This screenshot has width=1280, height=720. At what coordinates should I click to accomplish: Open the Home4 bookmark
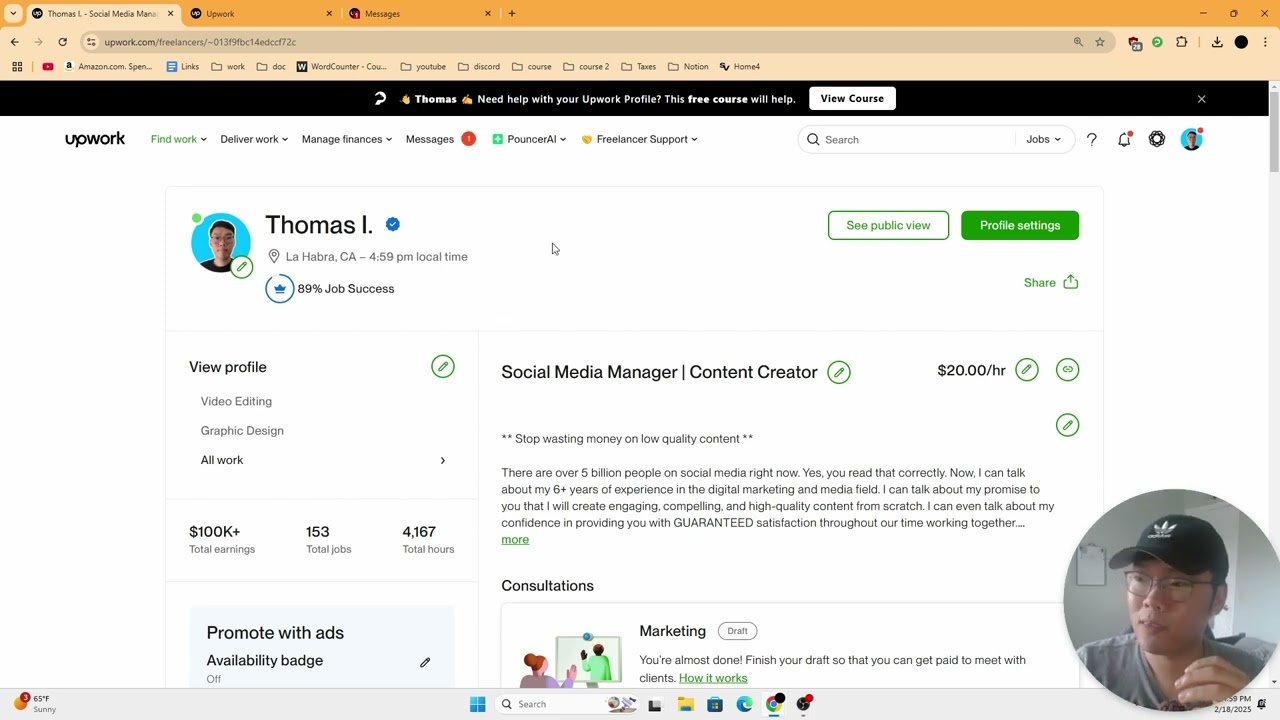point(739,67)
